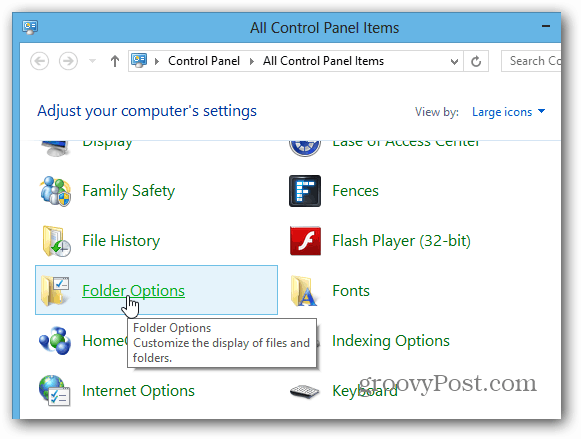Expand the arrow after Control Panel breadcrumb
The image size is (581, 439).
point(252,61)
